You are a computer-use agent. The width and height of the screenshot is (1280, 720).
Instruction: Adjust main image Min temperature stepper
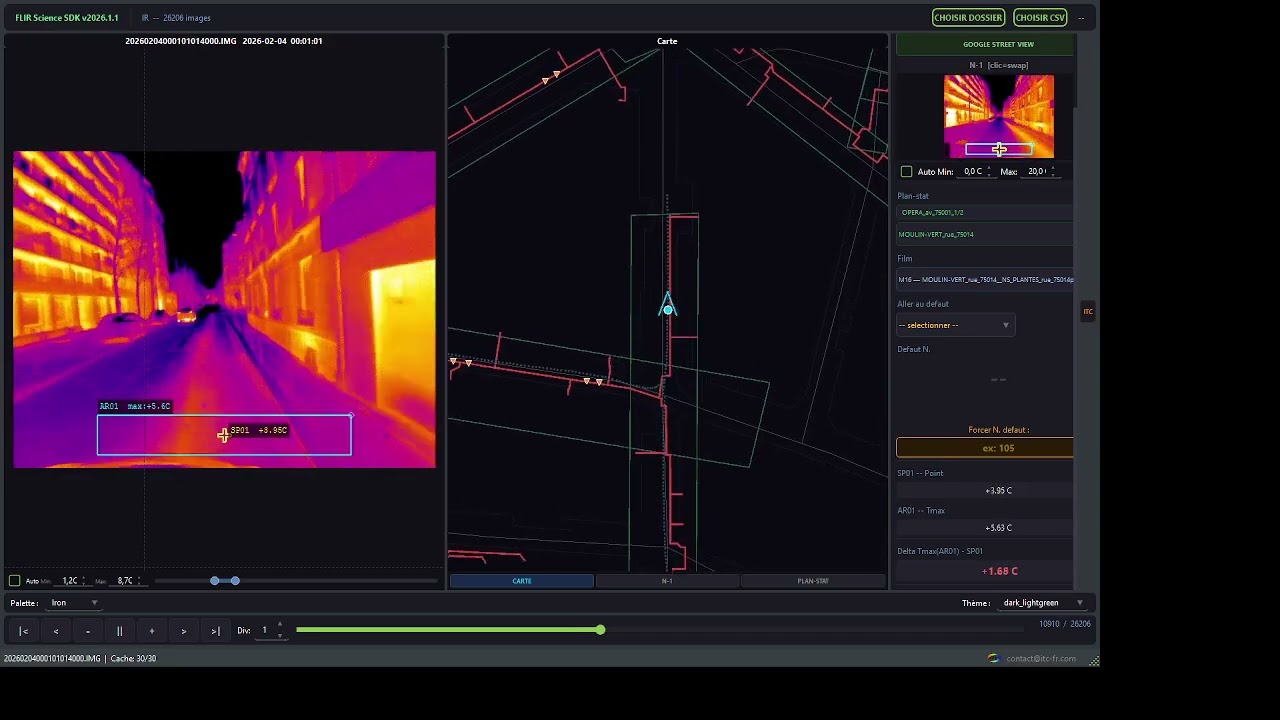click(84, 581)
